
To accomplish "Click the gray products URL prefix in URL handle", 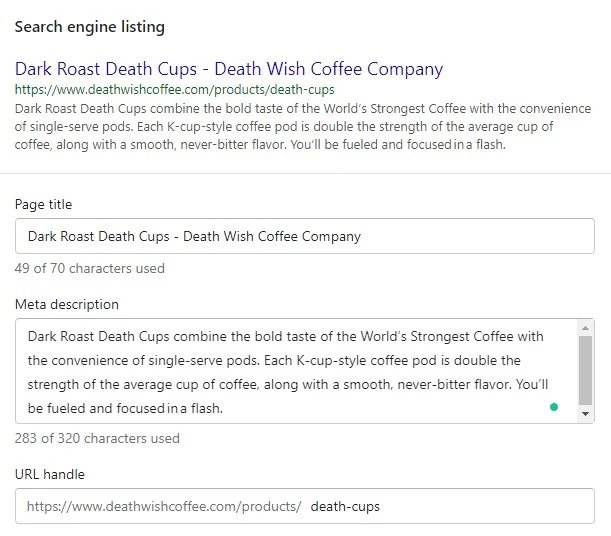I will pyautogui.click(x=164, y=506).
